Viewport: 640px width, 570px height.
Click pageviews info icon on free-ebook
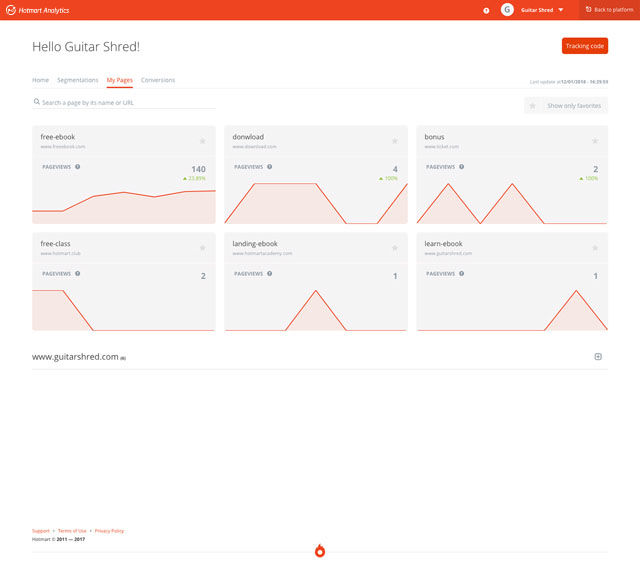click(78, 167)
